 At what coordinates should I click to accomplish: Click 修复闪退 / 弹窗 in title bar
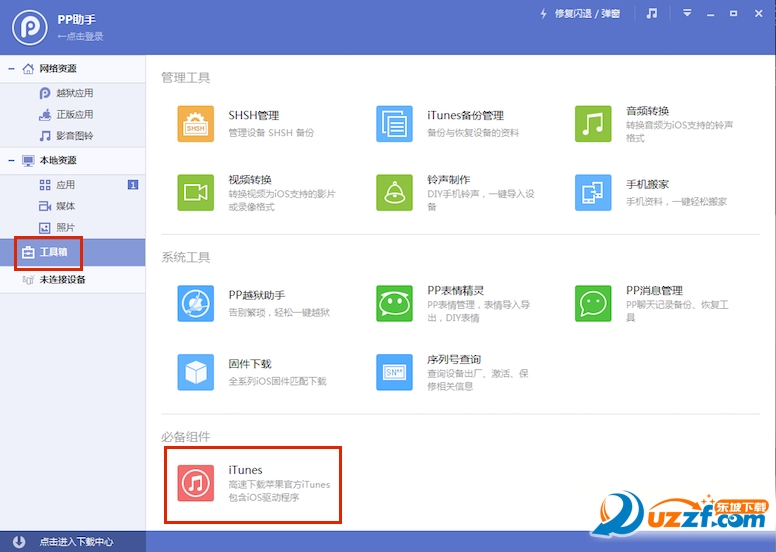tap(587, 14)
